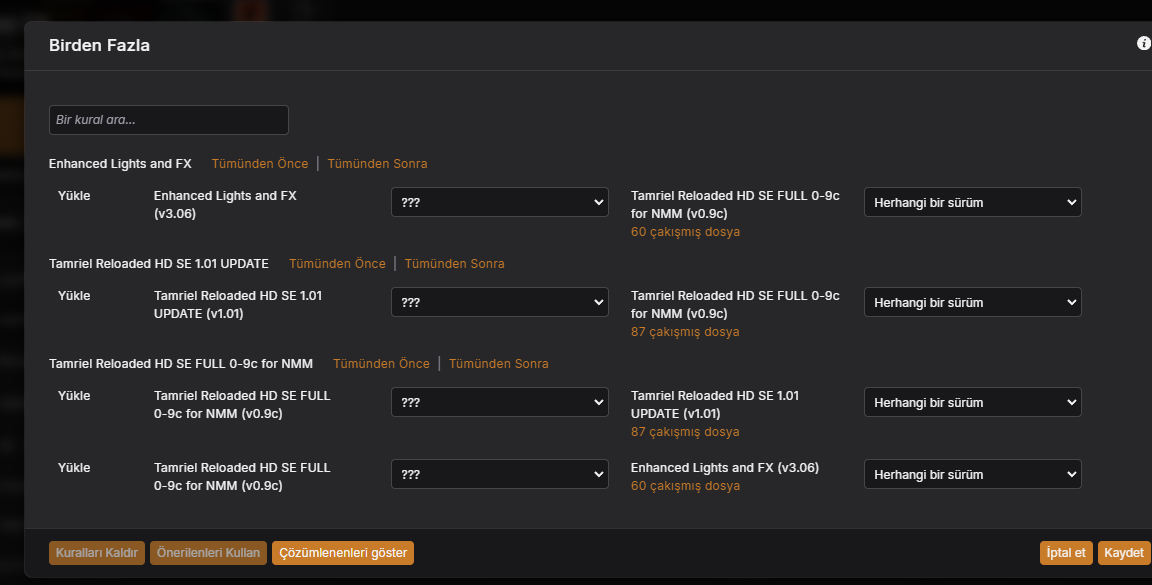Screen dimensions: 1152x585
Task: Click '60 çakışmış dosya' under Enhanced Lights and FX (v3.06)
Action: click(685, 485)
